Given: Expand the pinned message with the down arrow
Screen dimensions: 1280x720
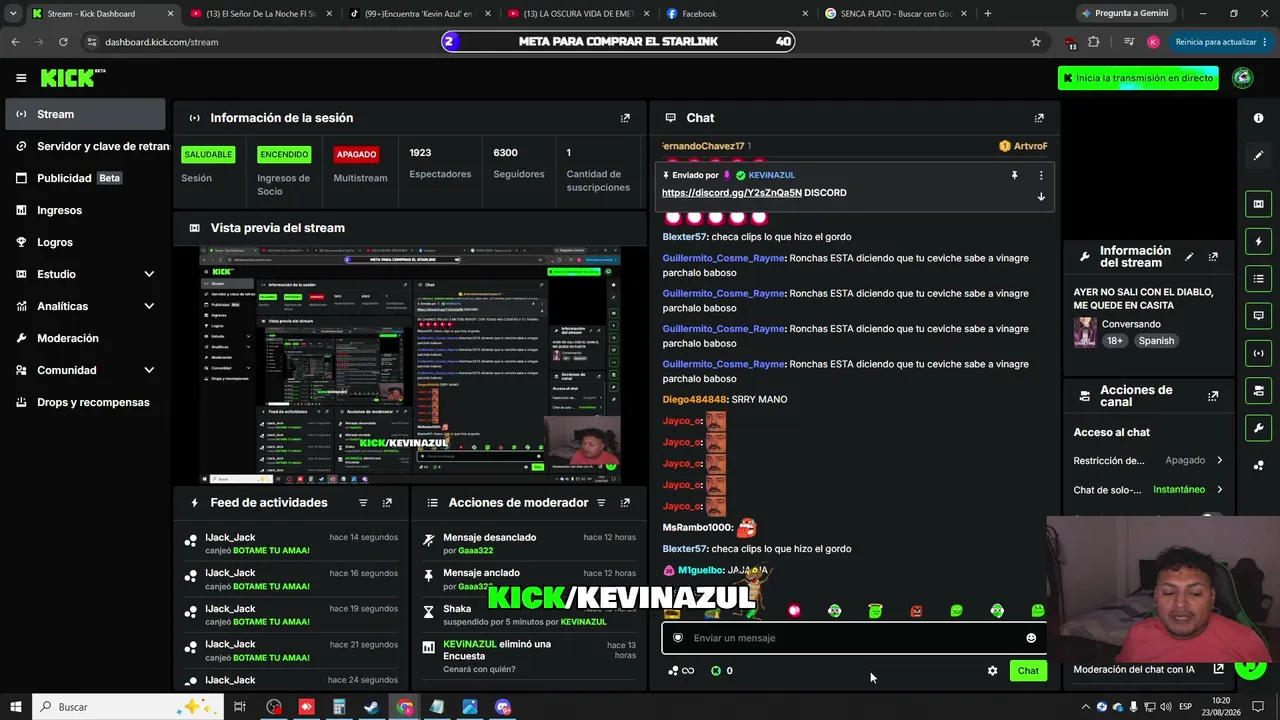Looking at the screenshot, I should point(1041,197).
